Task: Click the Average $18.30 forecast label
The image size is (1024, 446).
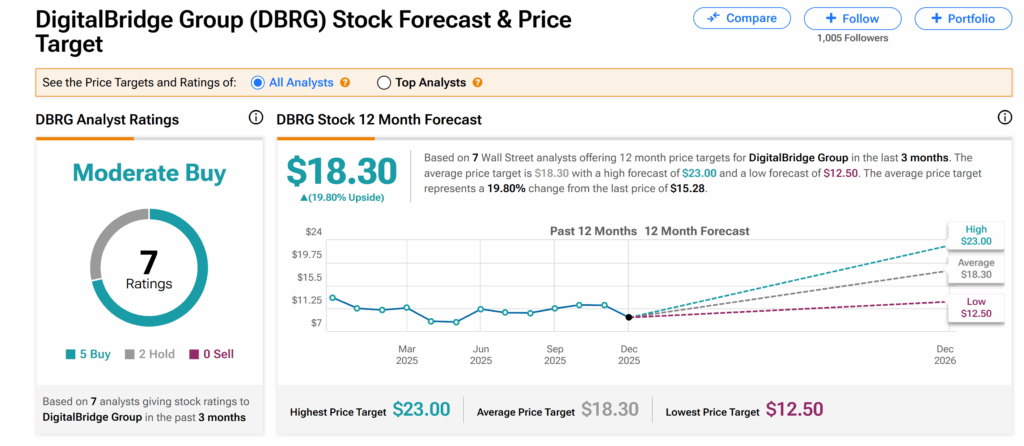Action: coord(976,268)
